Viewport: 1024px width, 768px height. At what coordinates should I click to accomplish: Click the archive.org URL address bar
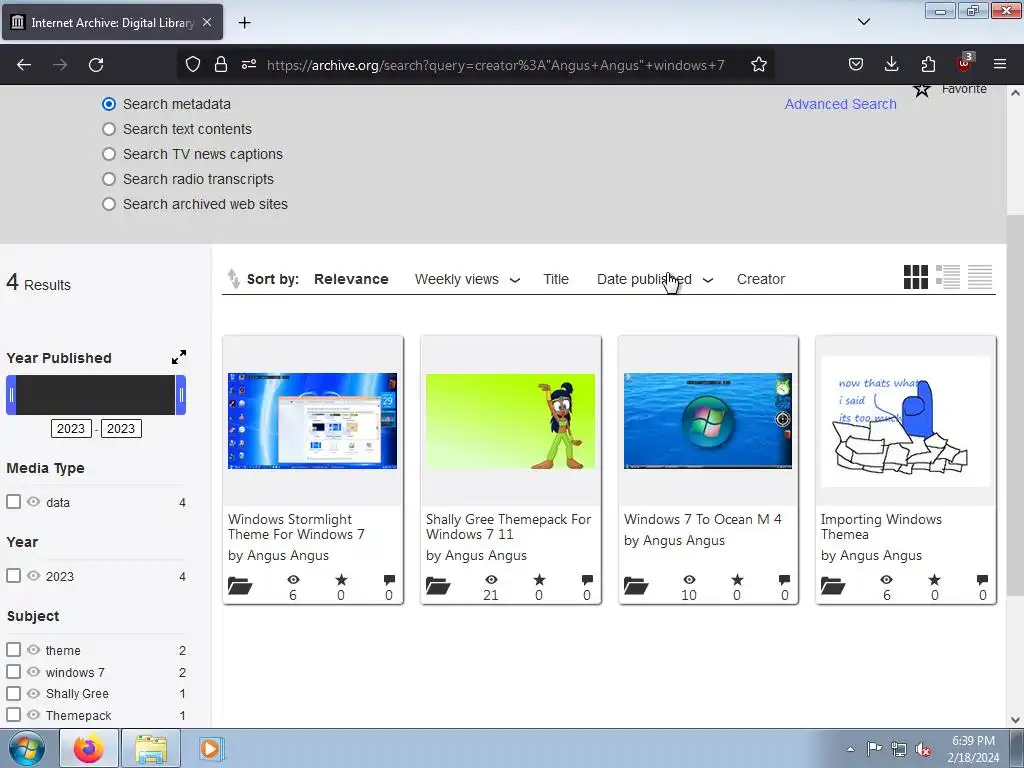(495, 65)
